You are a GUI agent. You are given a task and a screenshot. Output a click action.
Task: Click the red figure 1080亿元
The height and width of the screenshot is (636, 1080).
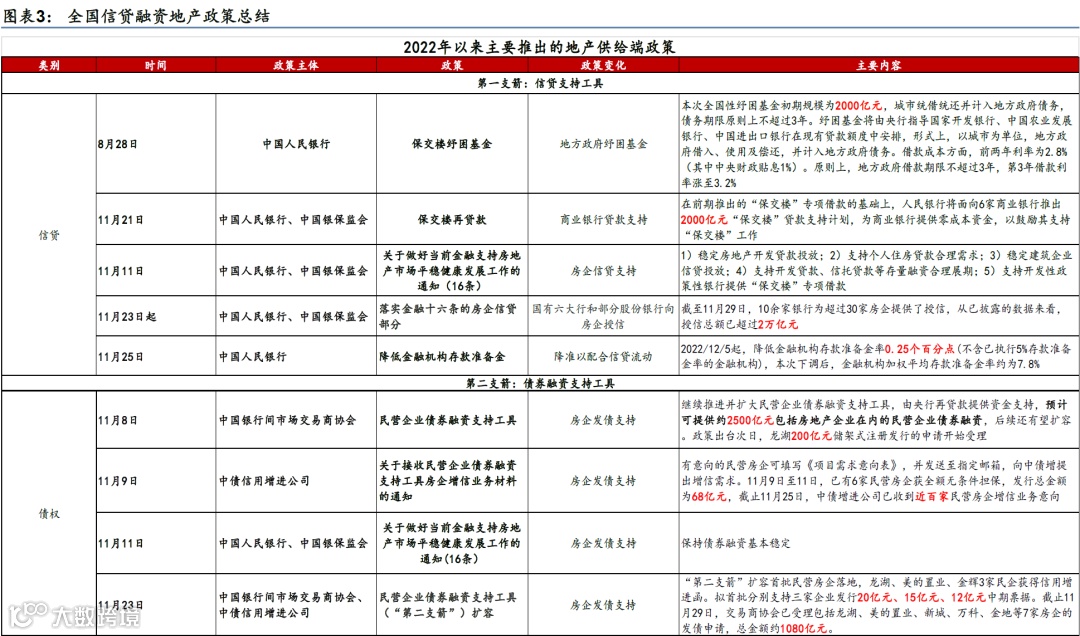pos(802,628)
